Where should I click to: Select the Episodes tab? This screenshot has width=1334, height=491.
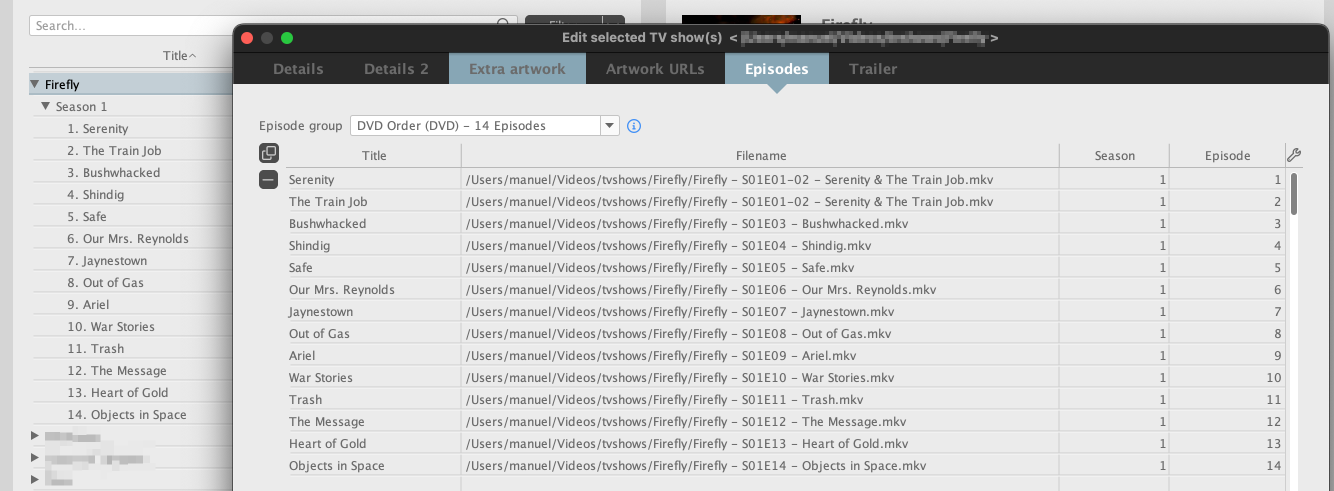pyautogui.click(x=777, y=69)
